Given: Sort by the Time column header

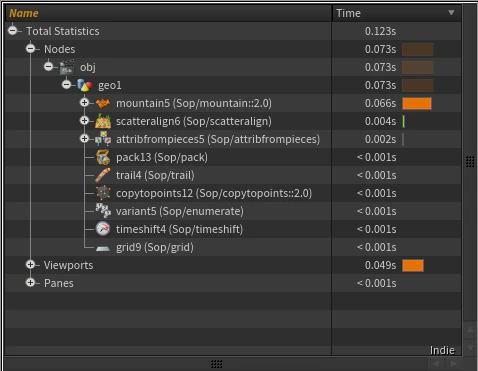Looking at the screenshot, I should coord(397,13).
